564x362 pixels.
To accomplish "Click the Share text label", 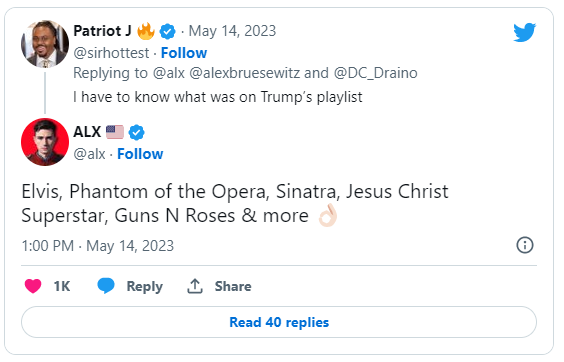I will 233,286.
